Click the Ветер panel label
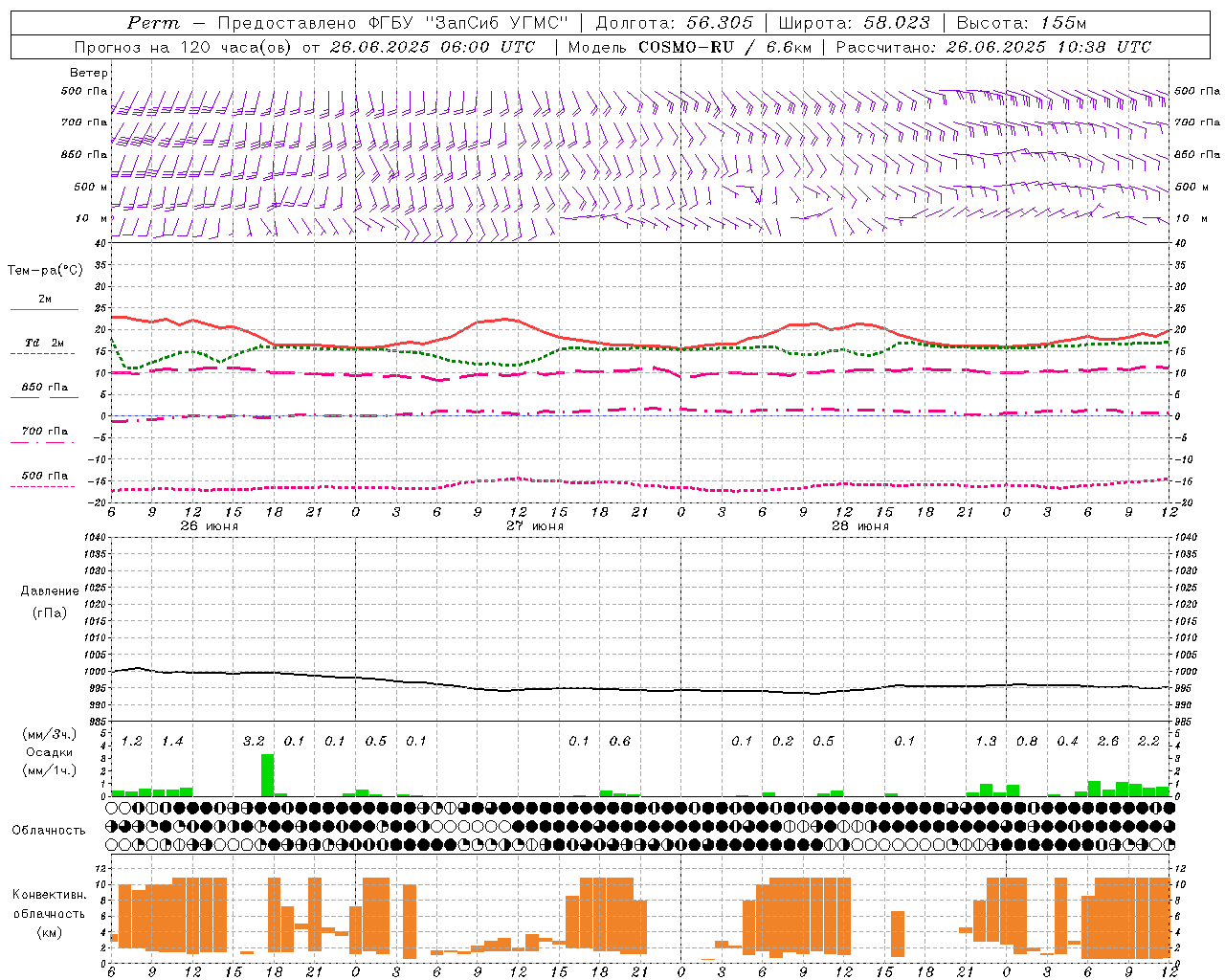 coord(89,73)
